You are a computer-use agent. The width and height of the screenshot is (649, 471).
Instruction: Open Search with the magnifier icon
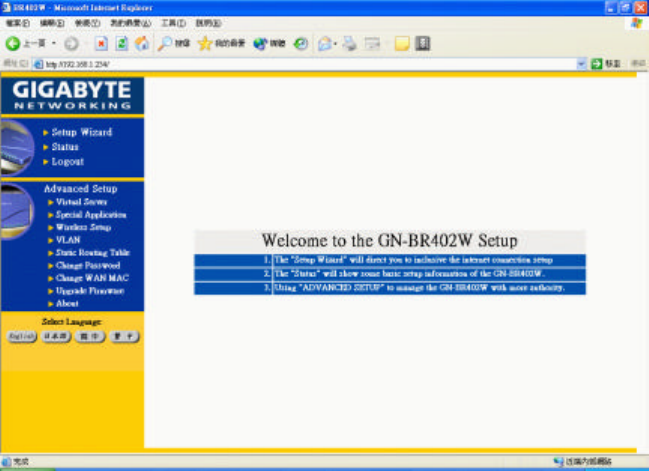[x=165, y=43]
